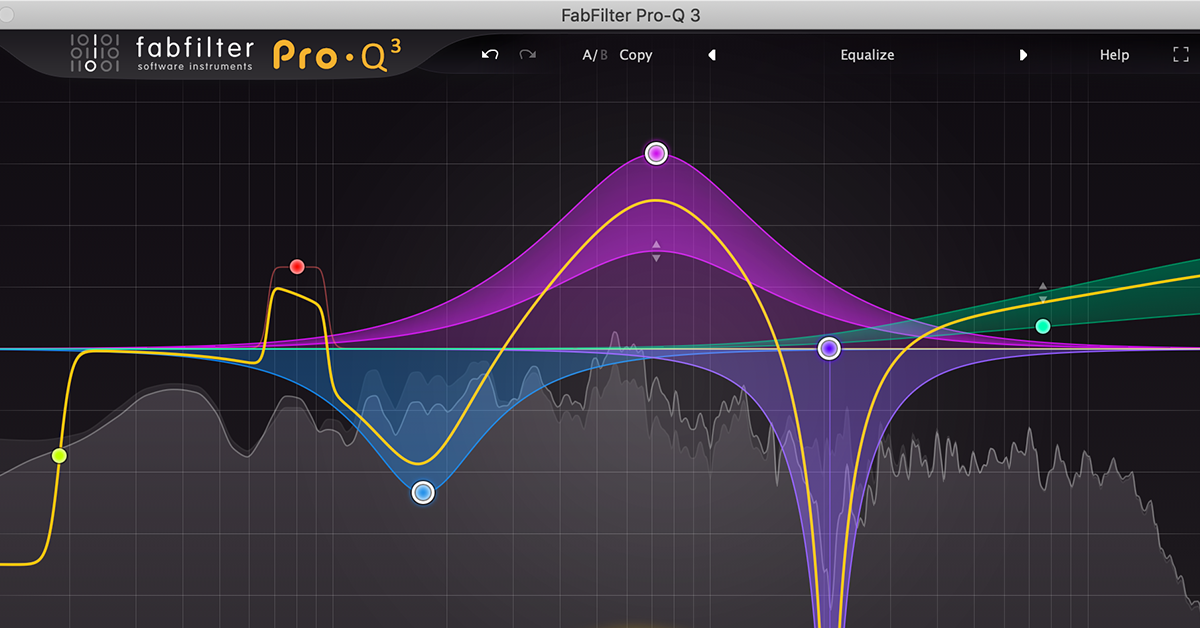The width and height of the screenshot is (1200, 628).
Task: Click the Pro-Q 3 product name
Action: (338, 57)
